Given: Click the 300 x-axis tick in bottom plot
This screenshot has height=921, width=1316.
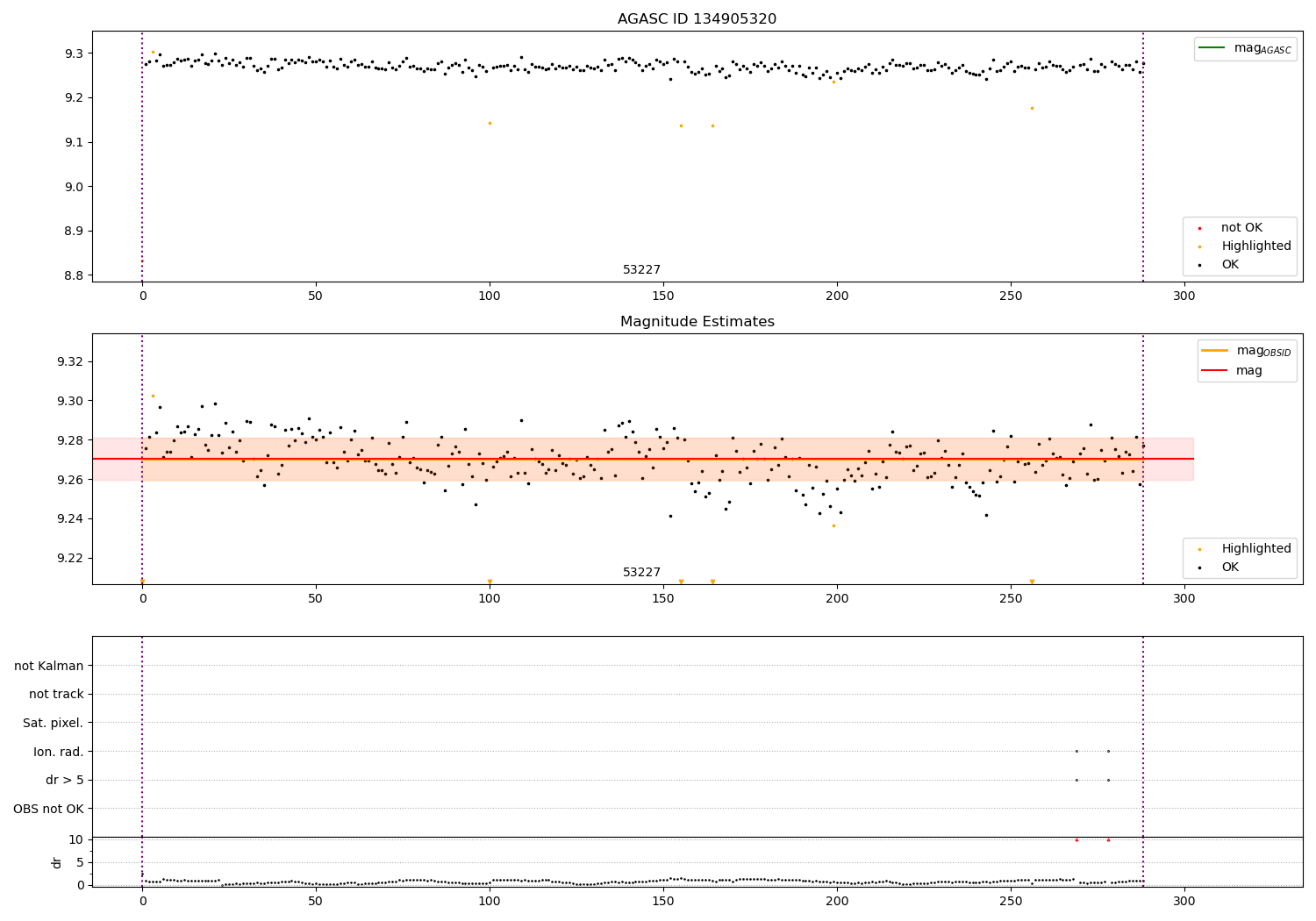Looking at the screenshot, I should (1184, 901).
